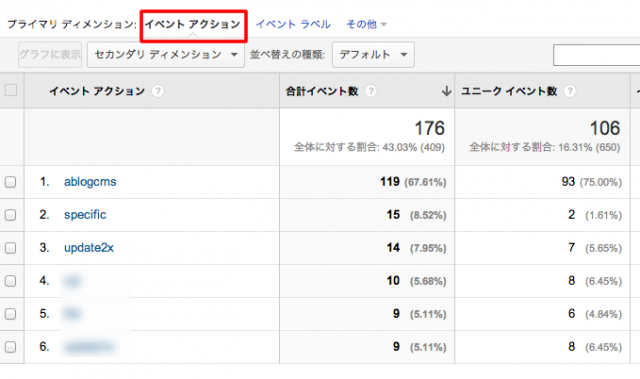Click the グラフに表示 button

(50, 55)
